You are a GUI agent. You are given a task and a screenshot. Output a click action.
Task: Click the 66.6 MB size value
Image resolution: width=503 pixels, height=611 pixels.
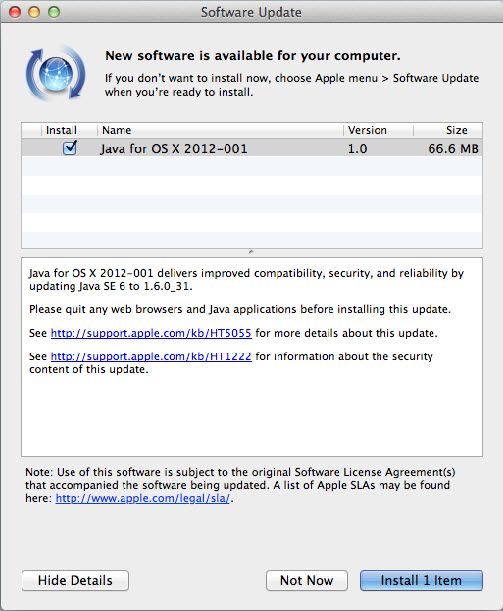(454, 148)
